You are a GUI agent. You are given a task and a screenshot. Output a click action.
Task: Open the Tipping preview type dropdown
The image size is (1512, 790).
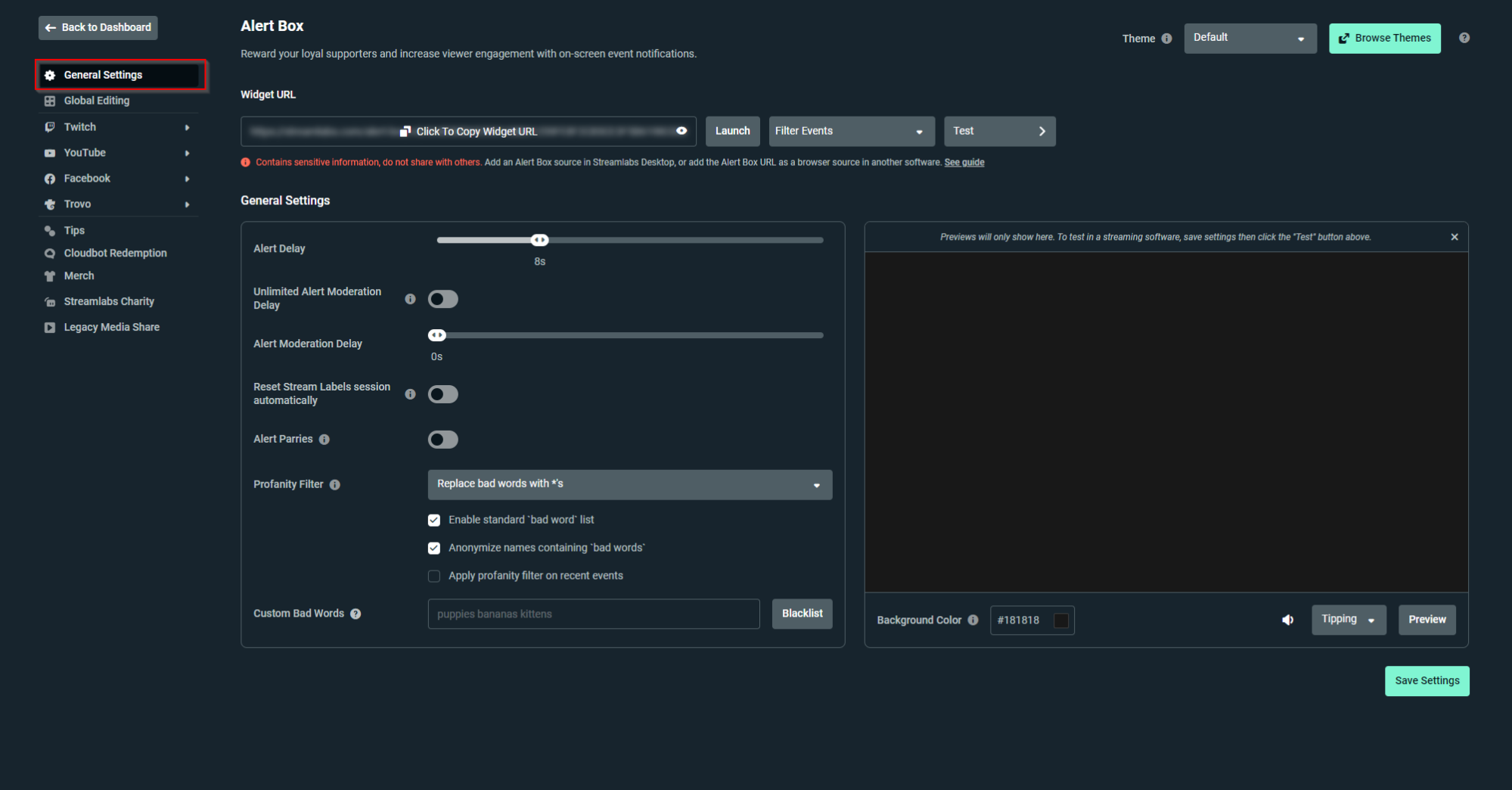(x=1349, y=620)
